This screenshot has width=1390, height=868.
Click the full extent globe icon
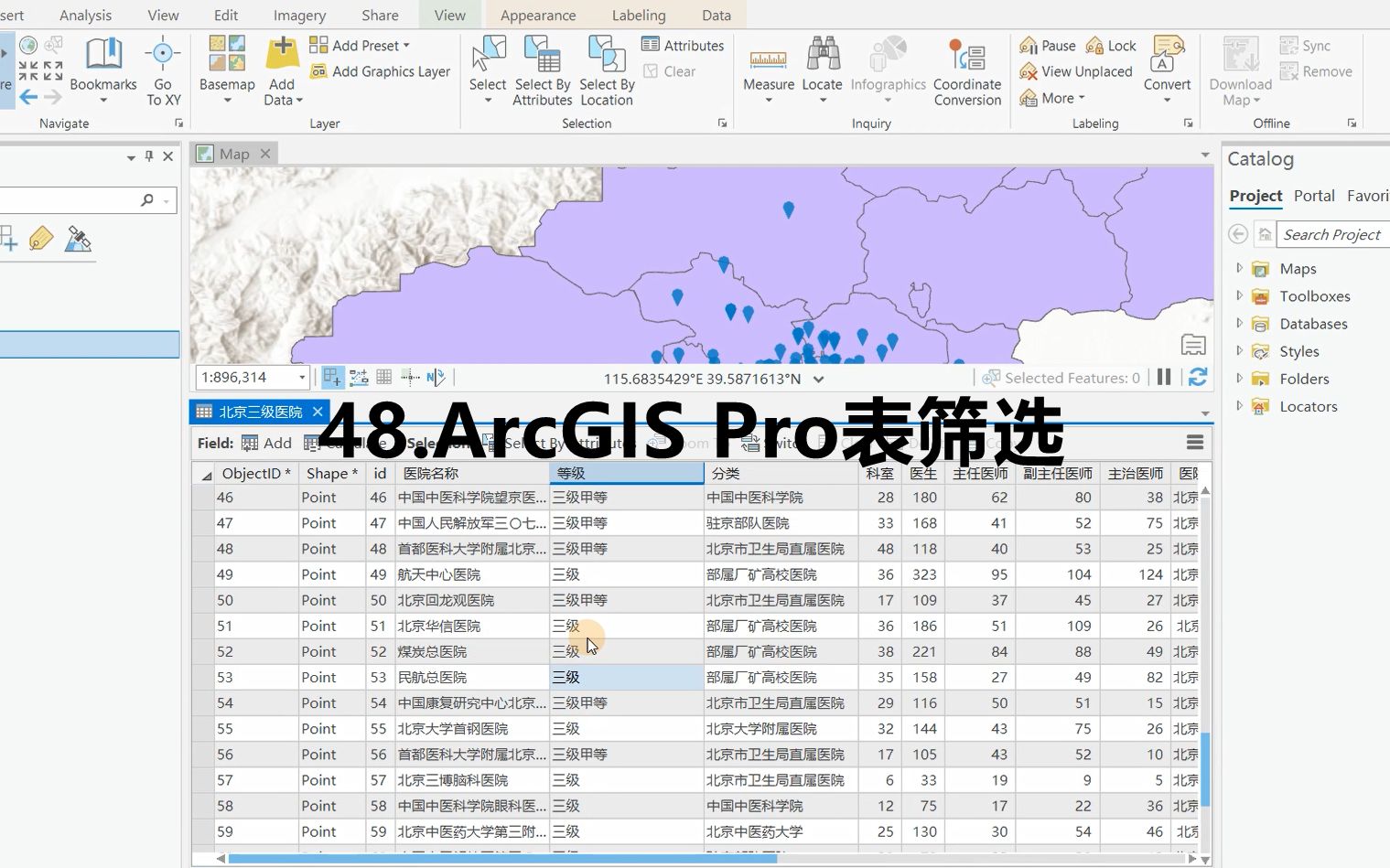[28, 45]
